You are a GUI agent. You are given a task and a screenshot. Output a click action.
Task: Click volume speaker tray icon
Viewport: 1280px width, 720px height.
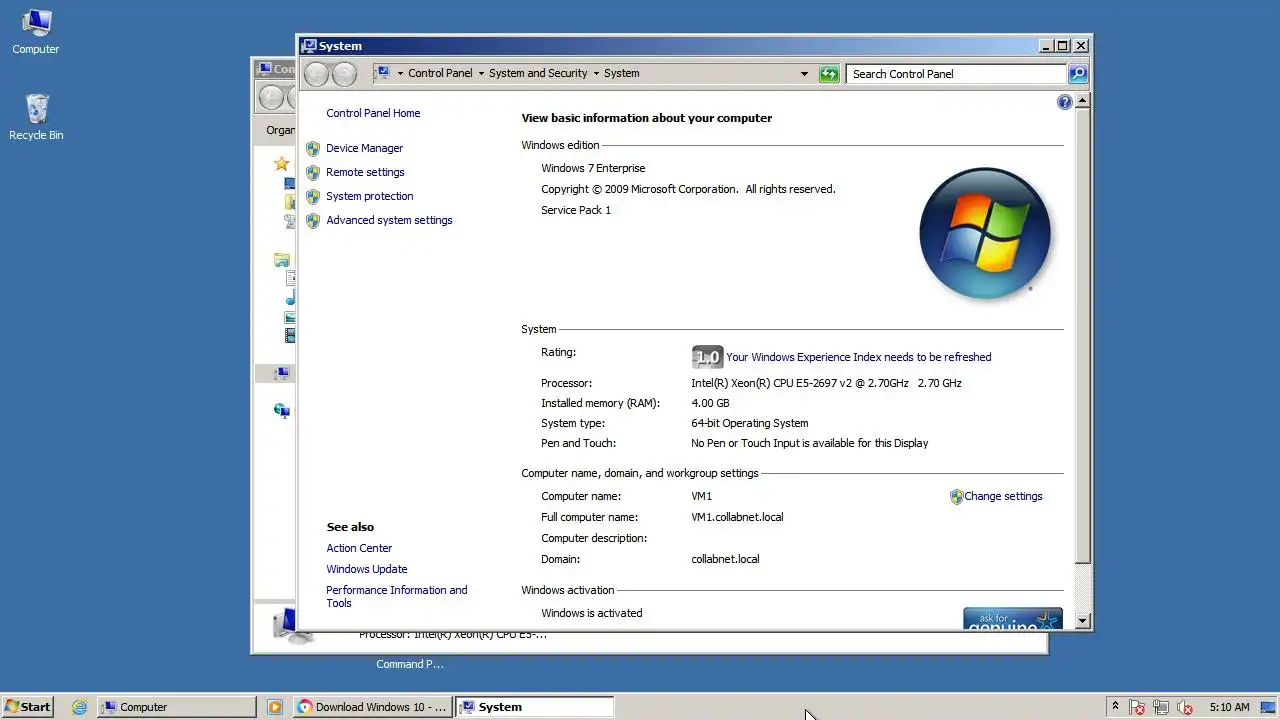point(1185,707)
